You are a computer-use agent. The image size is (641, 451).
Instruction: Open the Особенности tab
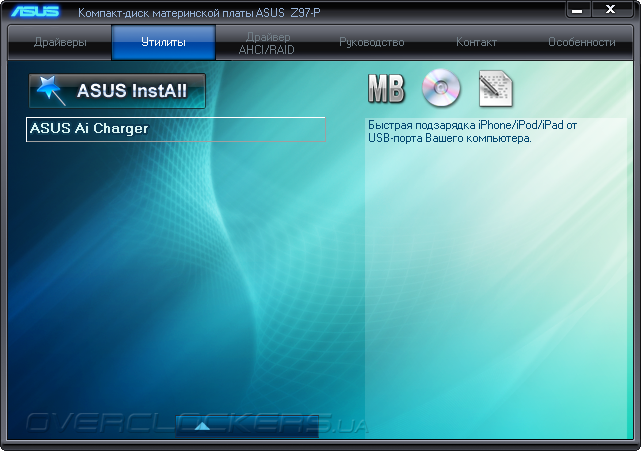click(x=581, y=43)
